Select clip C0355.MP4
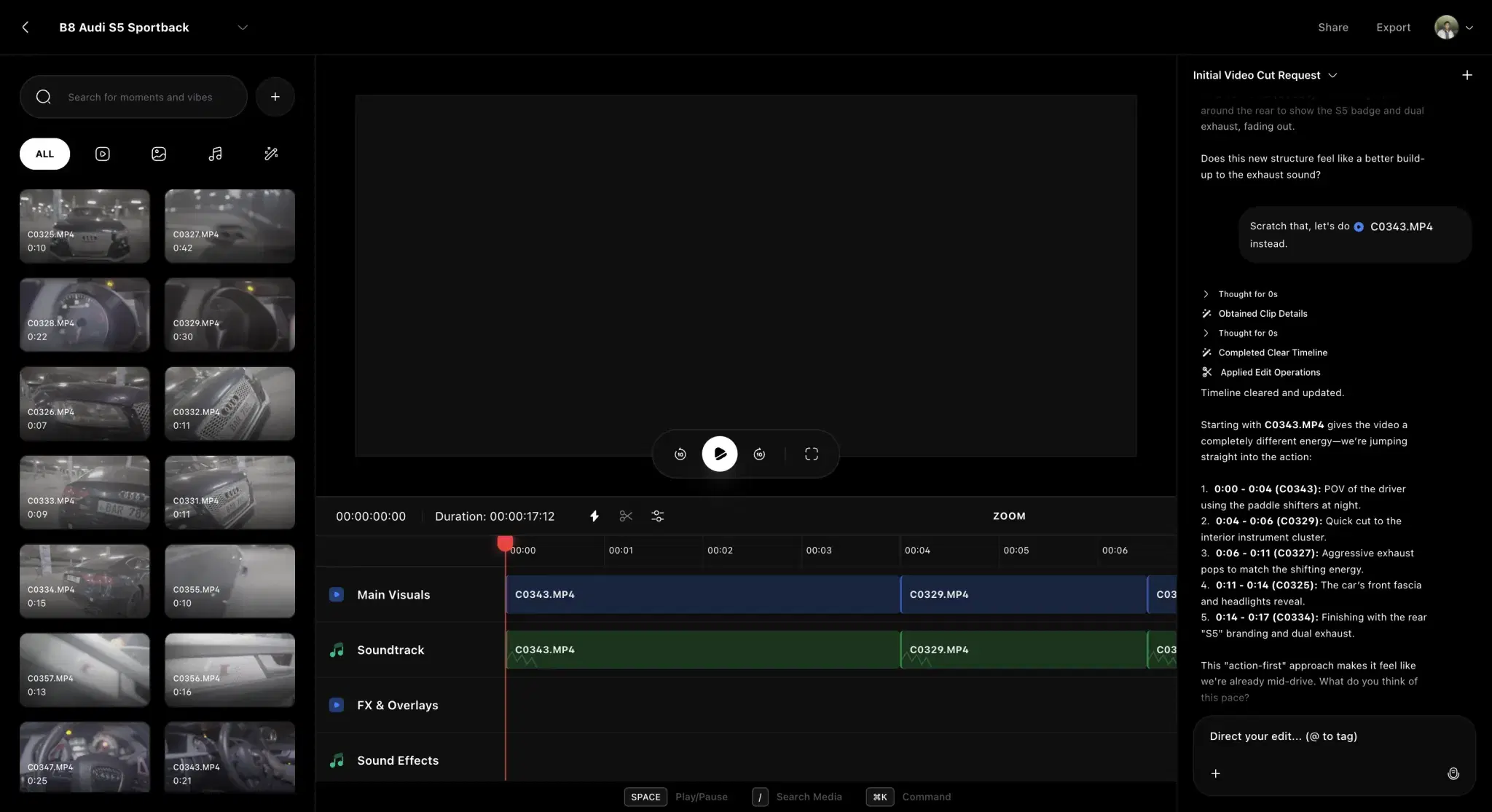The width and height of the screenshot is (1492, 812). [229, 581]
